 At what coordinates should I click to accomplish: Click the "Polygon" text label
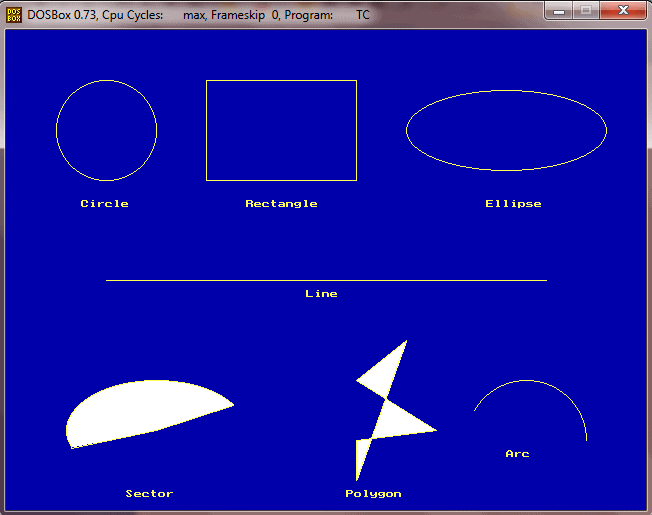(x=373, y=494)
